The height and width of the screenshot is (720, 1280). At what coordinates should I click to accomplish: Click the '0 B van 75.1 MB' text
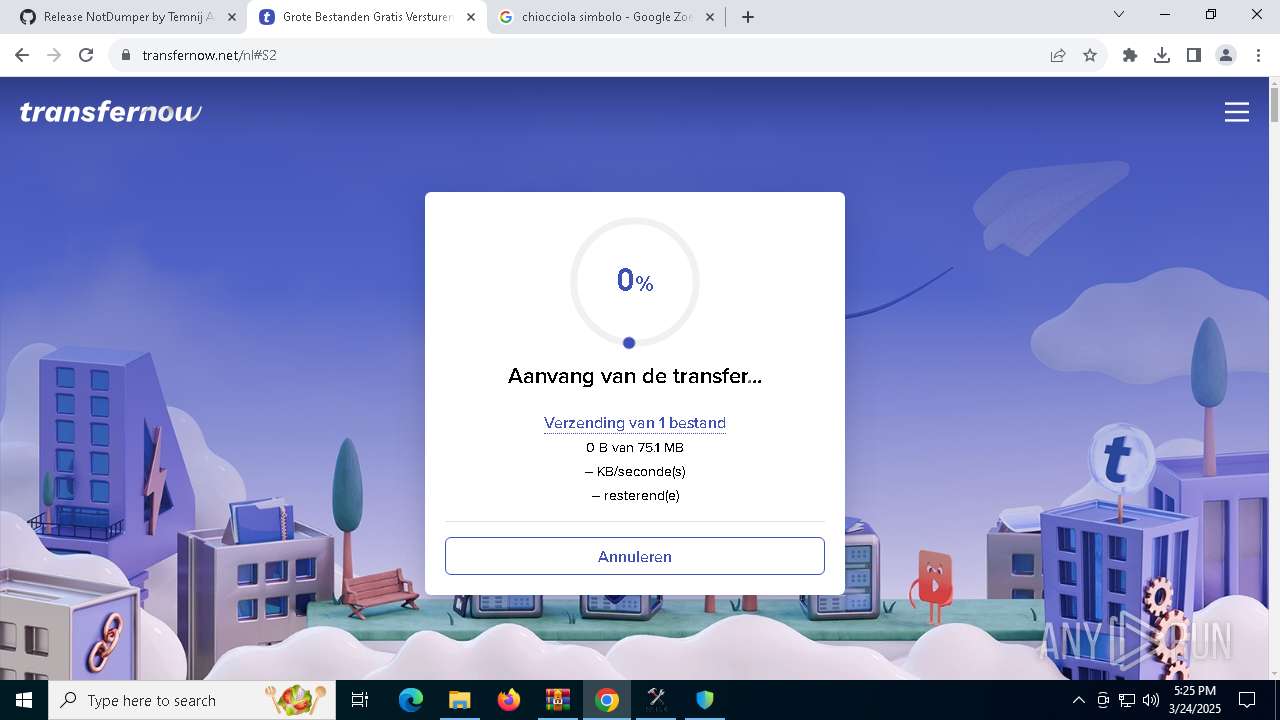[x=635, y=448]
